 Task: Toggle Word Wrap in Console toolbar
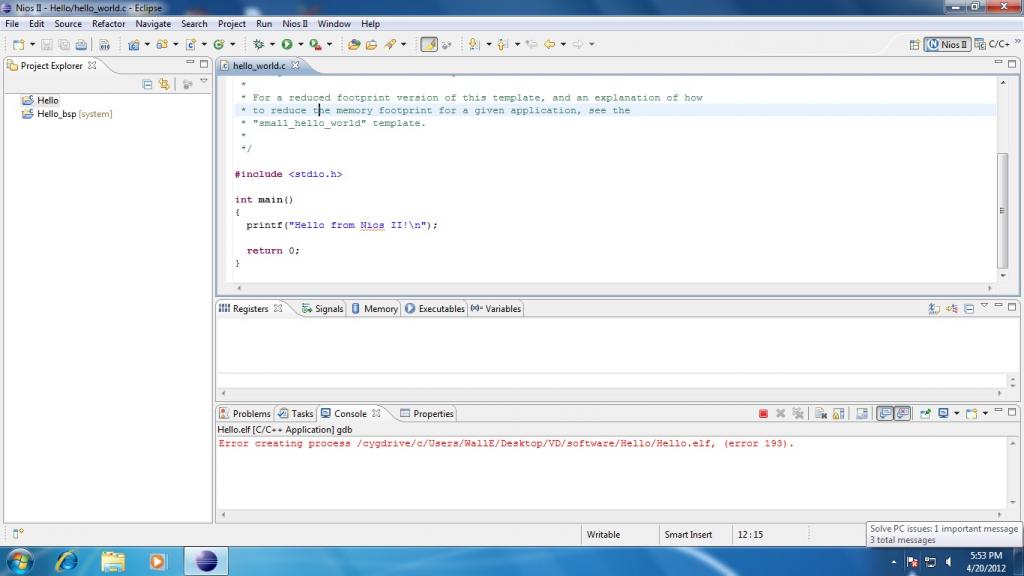coord(862,413)
